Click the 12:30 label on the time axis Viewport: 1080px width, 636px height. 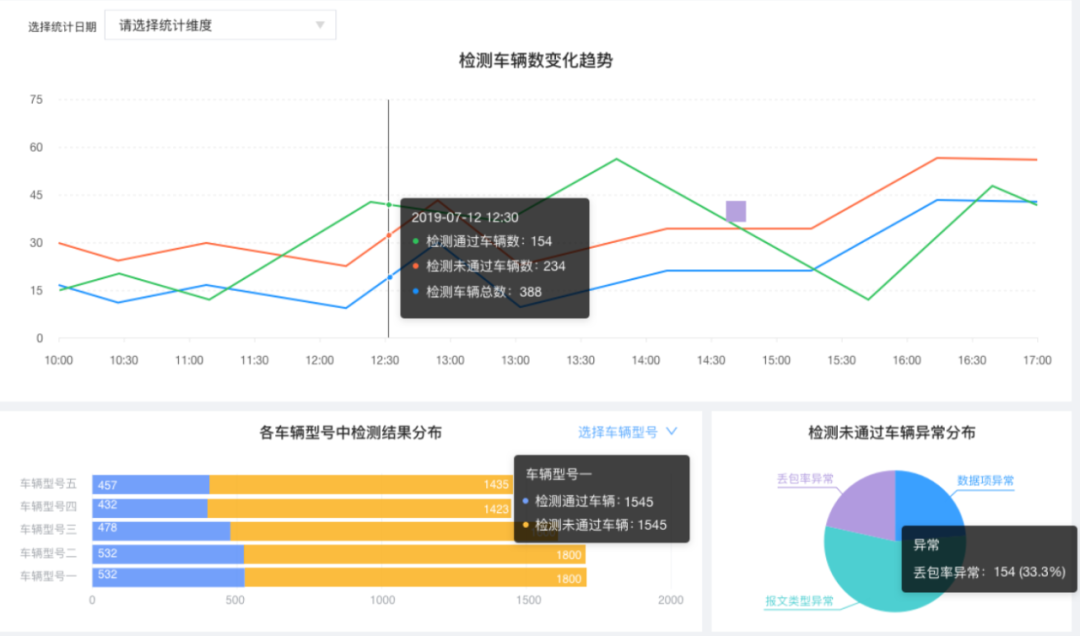coord(385,360)
